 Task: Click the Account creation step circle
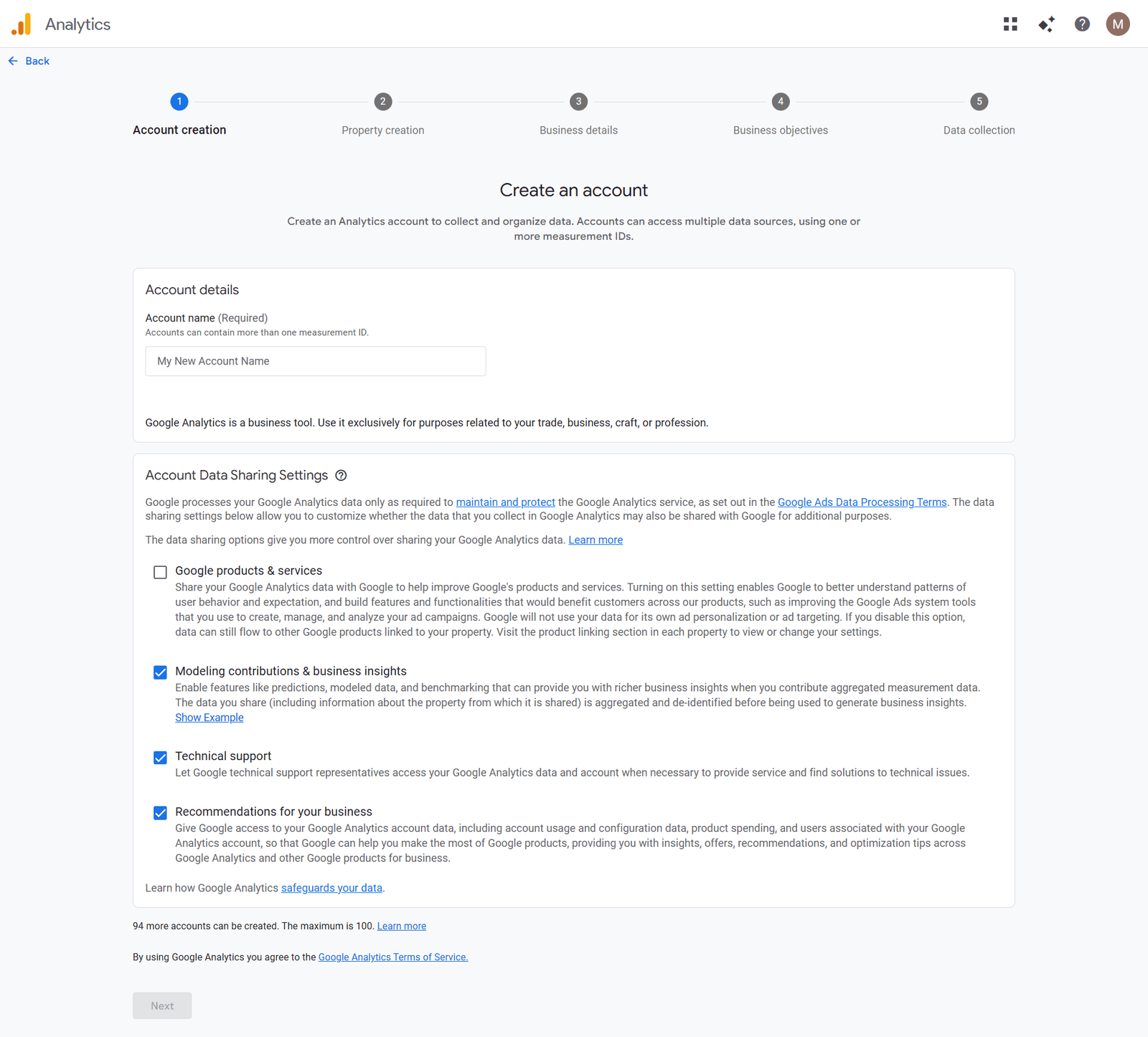(179, 101)
